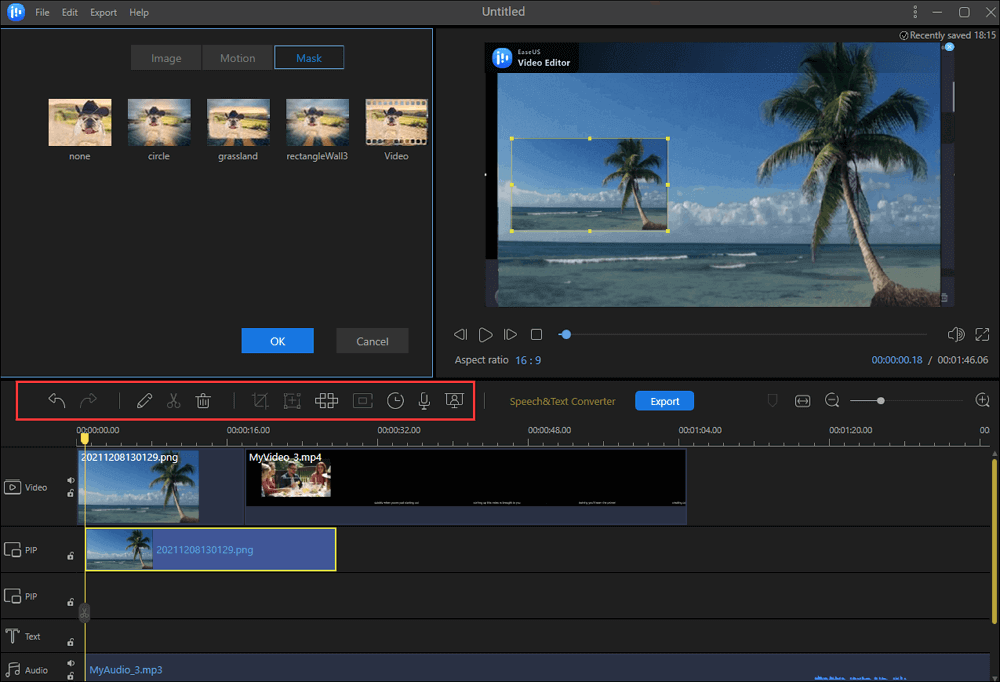Screen dimensions: 1000x682
Task: Click the Zoom to fit timeline icon
Action: [x=802, y=401]
